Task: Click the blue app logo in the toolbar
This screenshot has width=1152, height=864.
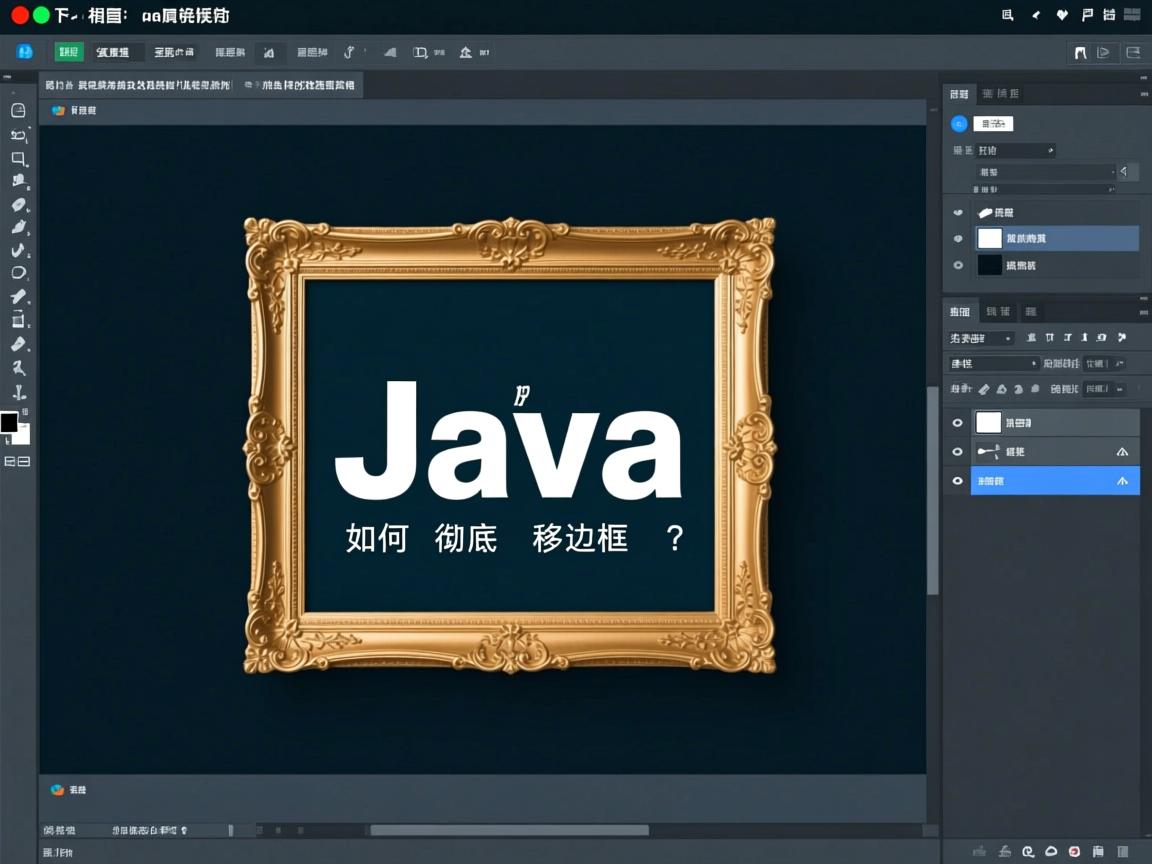Action: tap(23, 51)
